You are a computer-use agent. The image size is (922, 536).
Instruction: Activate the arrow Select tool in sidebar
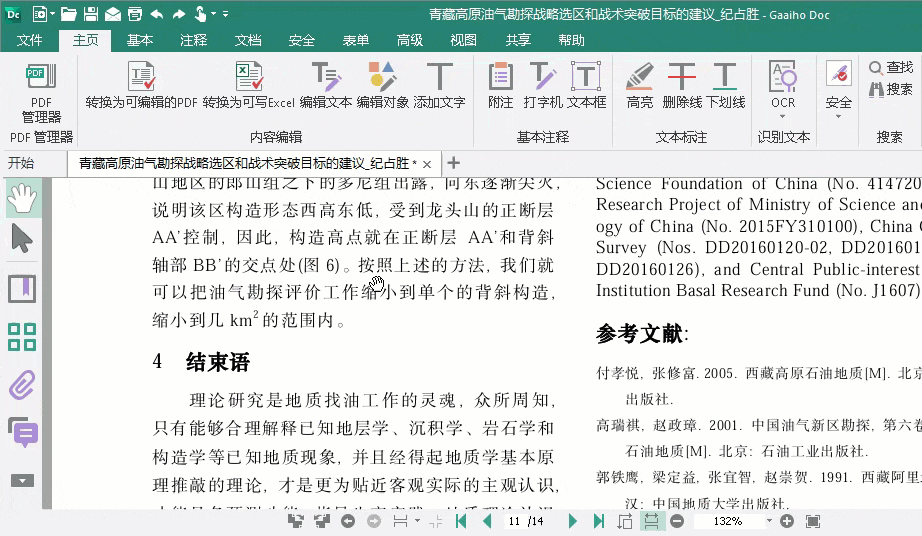point(22,239)
